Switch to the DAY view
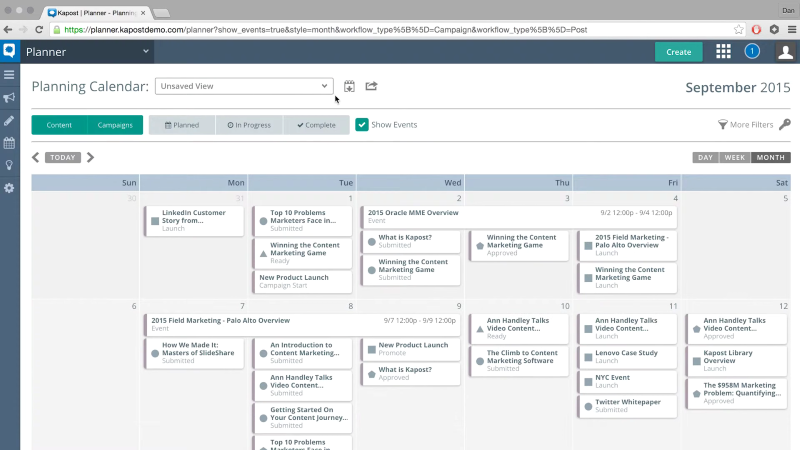This screenshot has height=450, width=800. pyautogui.click(x=705, y=157)
